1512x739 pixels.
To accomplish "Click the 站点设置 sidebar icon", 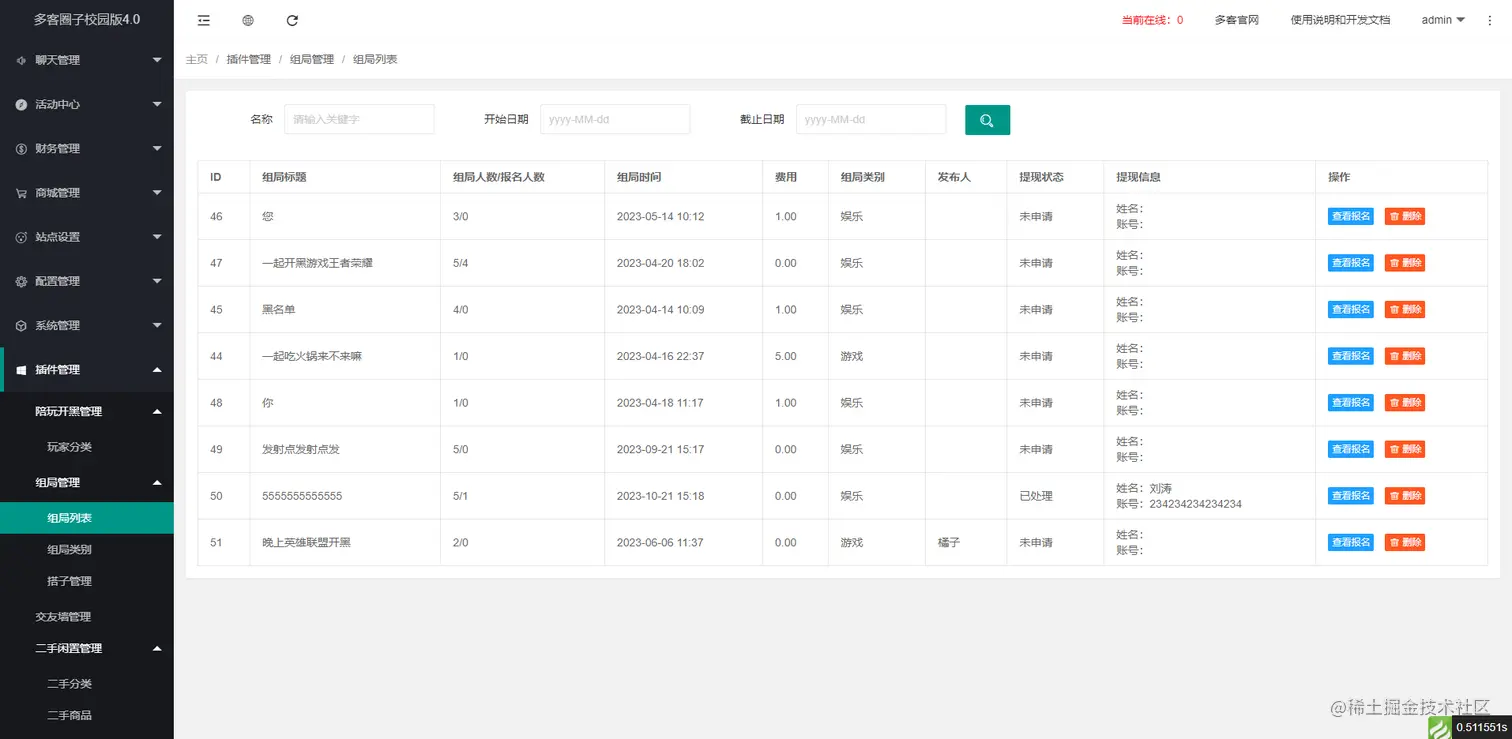I will point(22,237).
